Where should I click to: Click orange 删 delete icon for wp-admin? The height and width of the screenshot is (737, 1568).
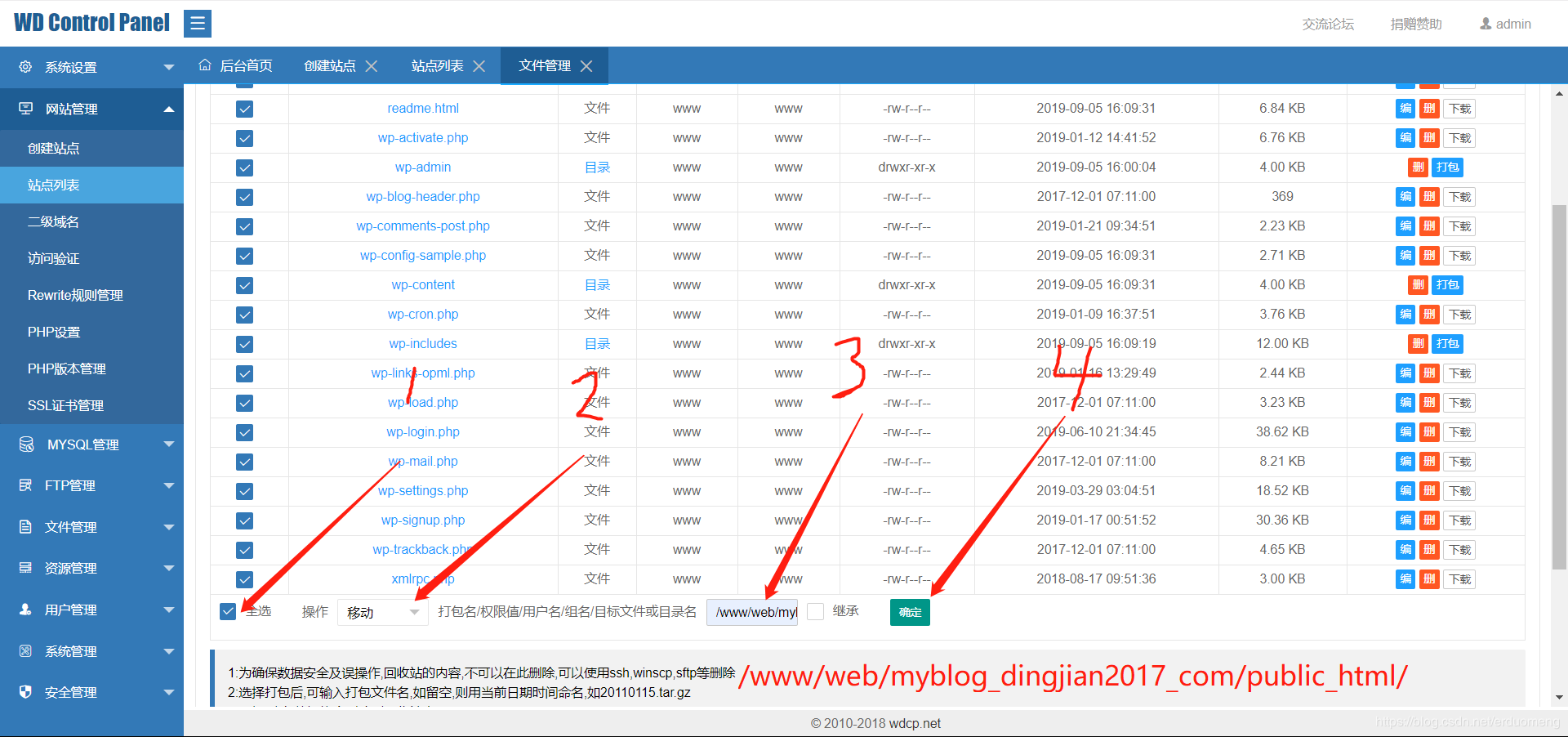(x=1418, y=167)
